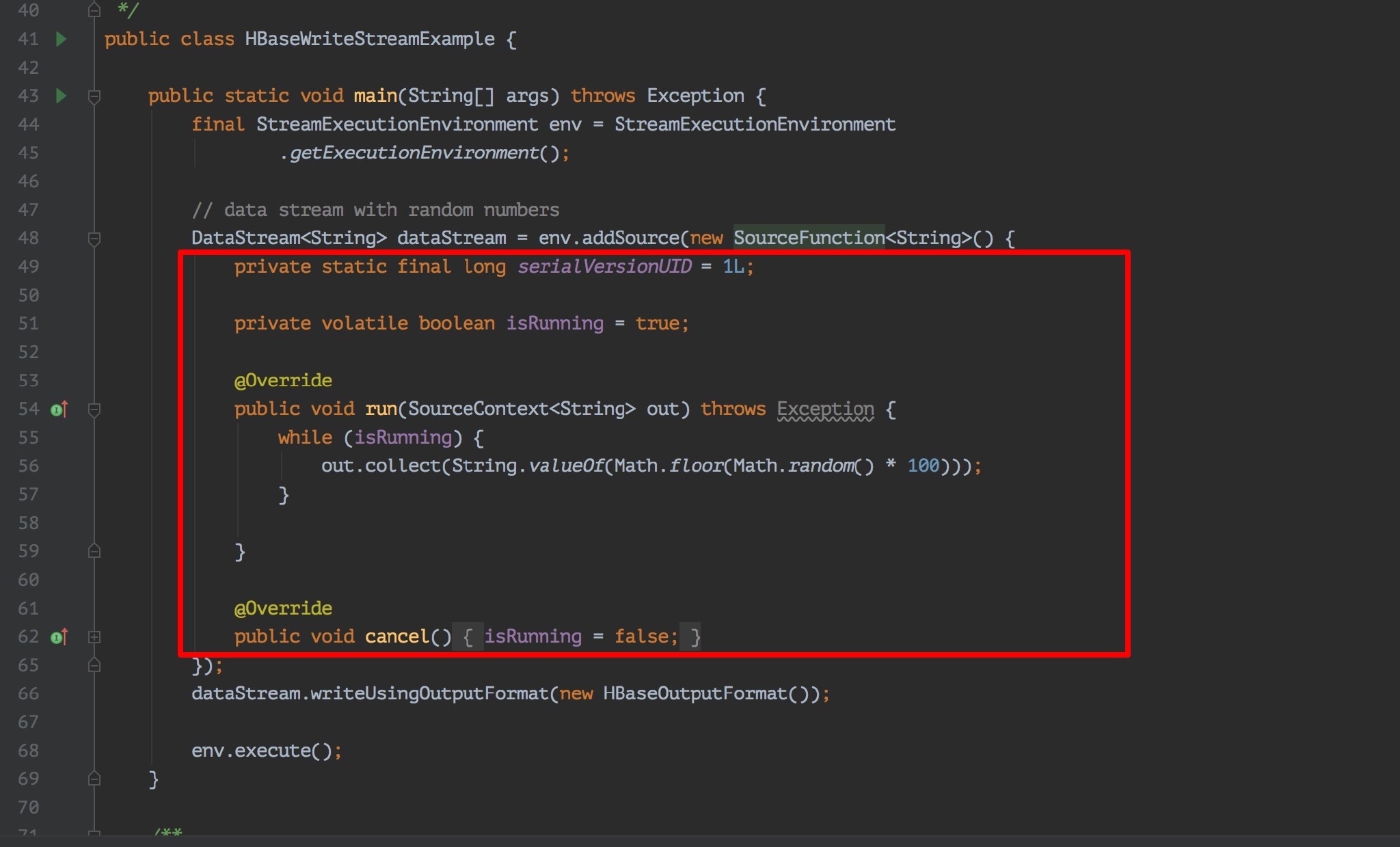Click while keyword on line 55
The image size is (1400, 847).
click(305, 438)
